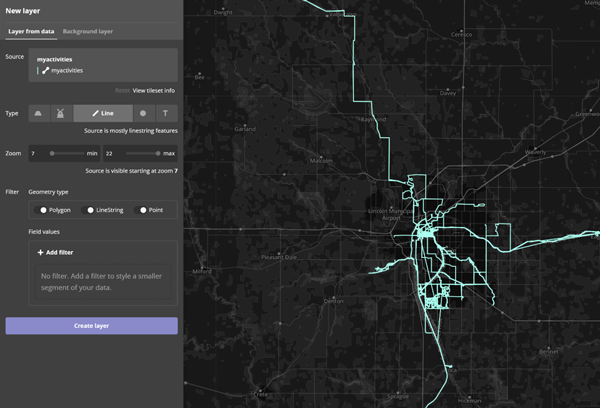Select the myactivities source box

103,65
